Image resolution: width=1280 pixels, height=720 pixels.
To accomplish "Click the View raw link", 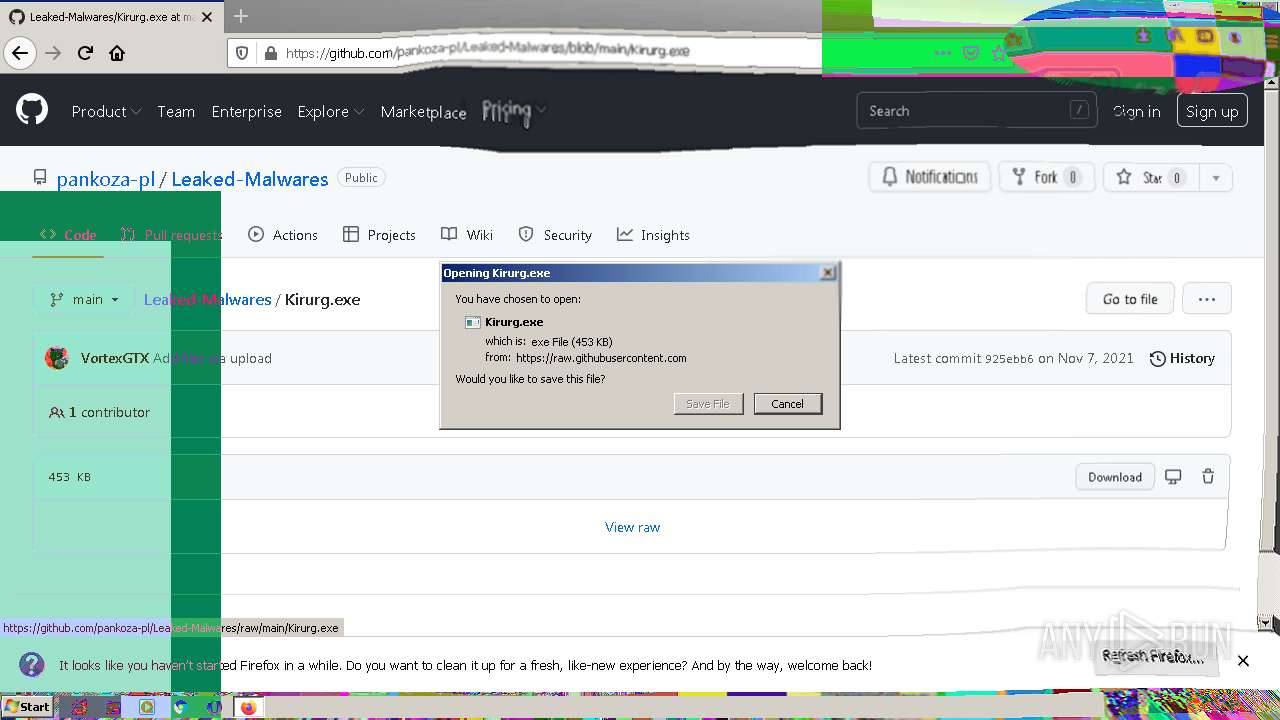I will tap(632, 527).
